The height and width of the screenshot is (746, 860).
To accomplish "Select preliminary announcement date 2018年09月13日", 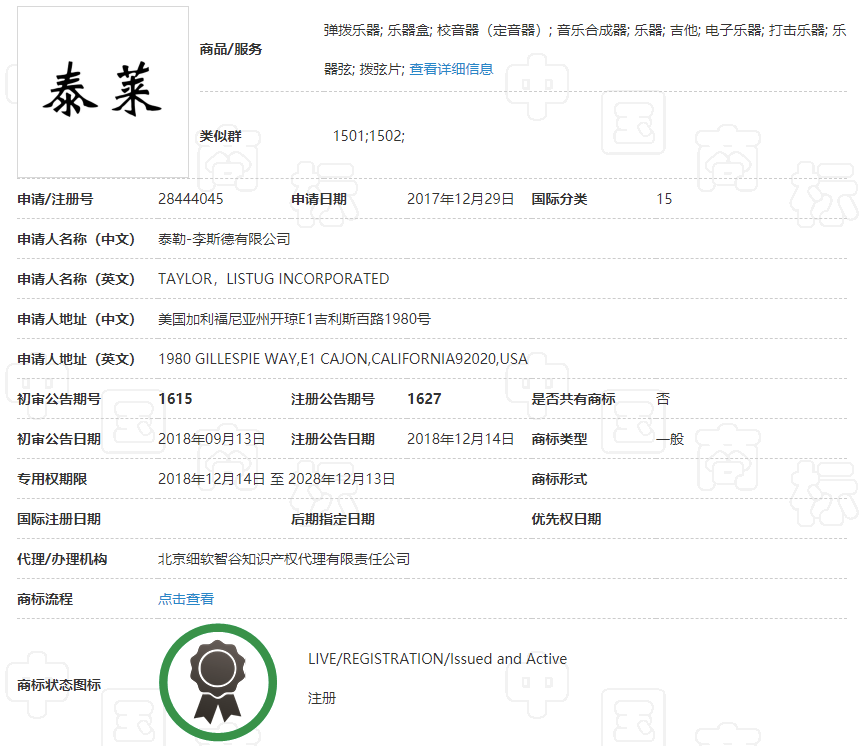I will (x=211, y=439).
